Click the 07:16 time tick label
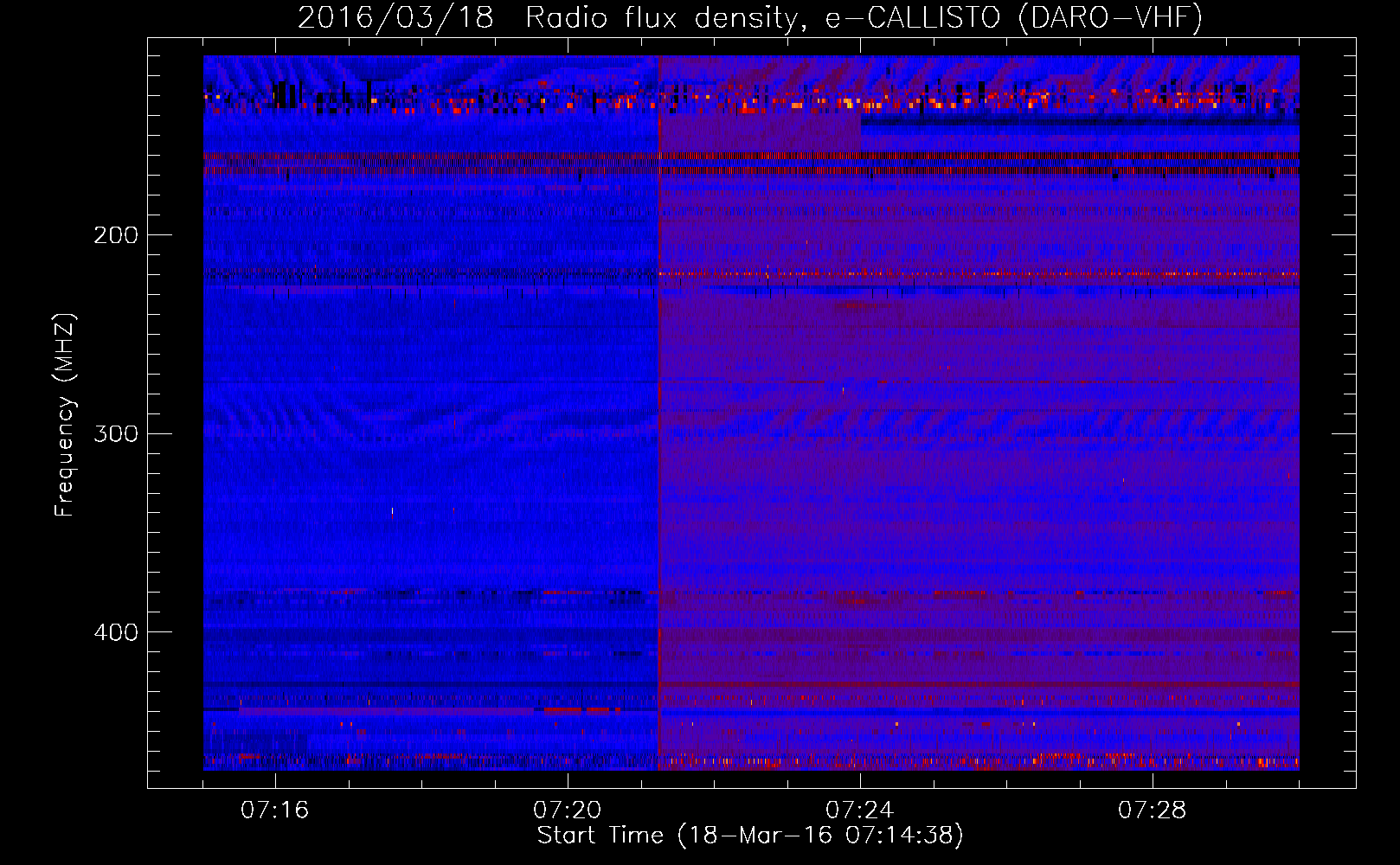Viewport: 1400px width, 865px height. pyautogui.click(x=274, y=811)
